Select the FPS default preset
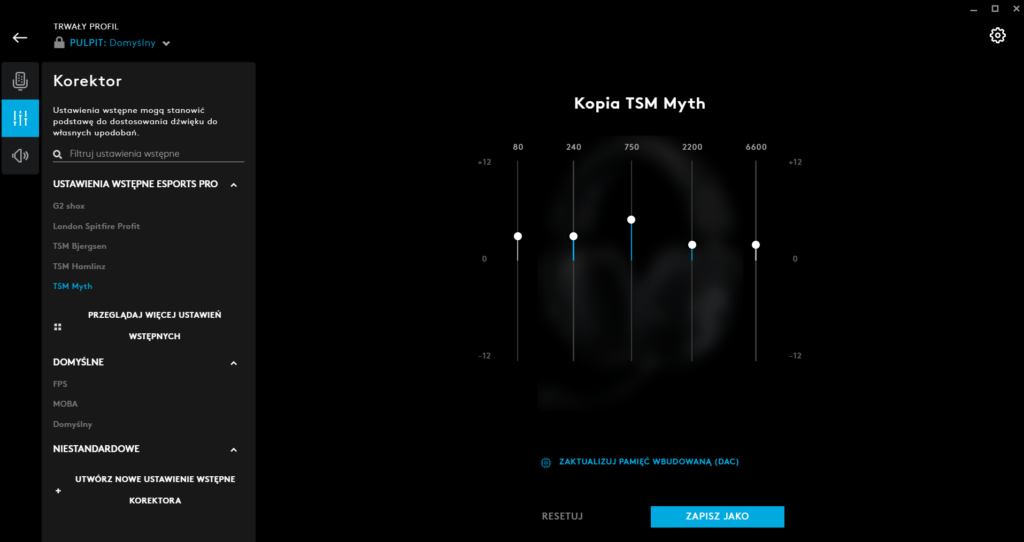Viewport: 1024px width, 542px height. click(x=61, y=384)
